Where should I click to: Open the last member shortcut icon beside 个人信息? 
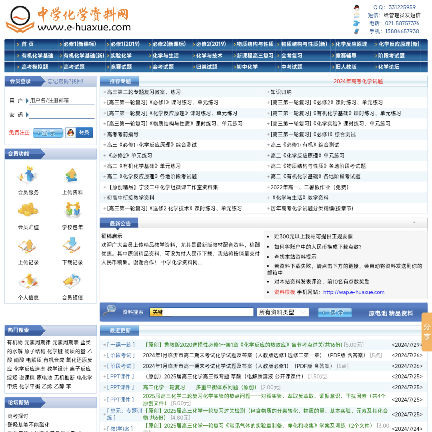[x=72, y=281]
